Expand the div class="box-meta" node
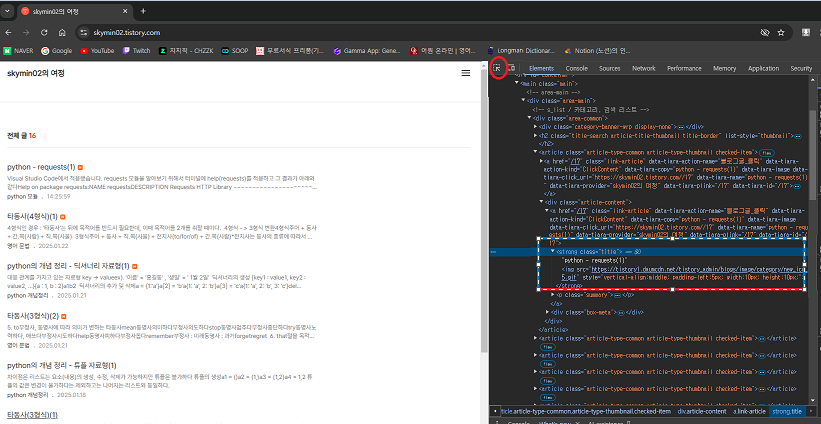This screenshot has width=821, height=424. (x=548, y=313)
